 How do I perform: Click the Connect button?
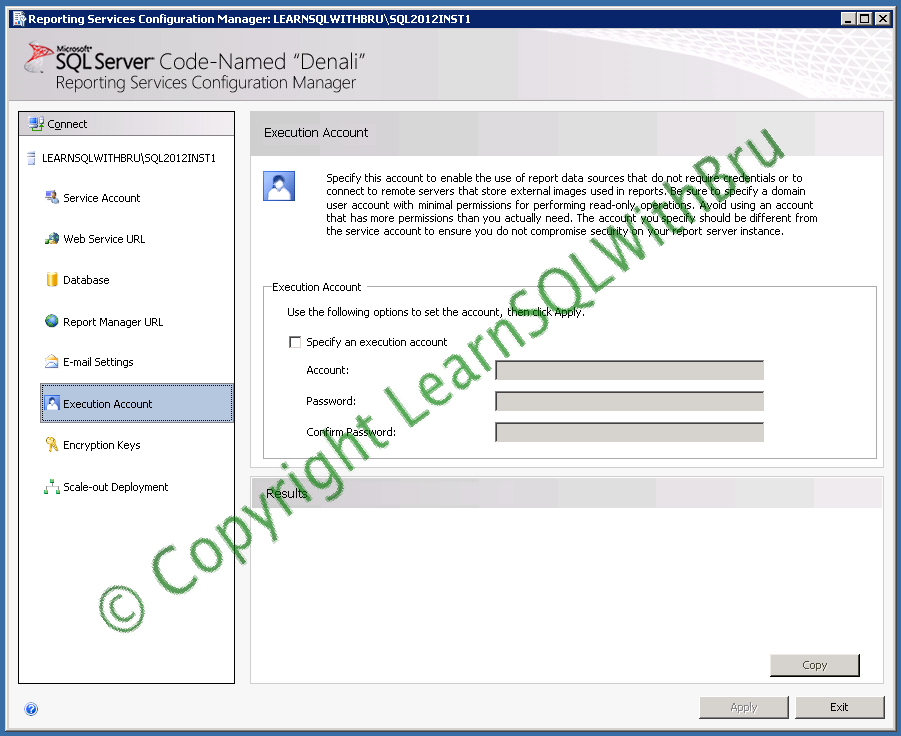[126, 124]
